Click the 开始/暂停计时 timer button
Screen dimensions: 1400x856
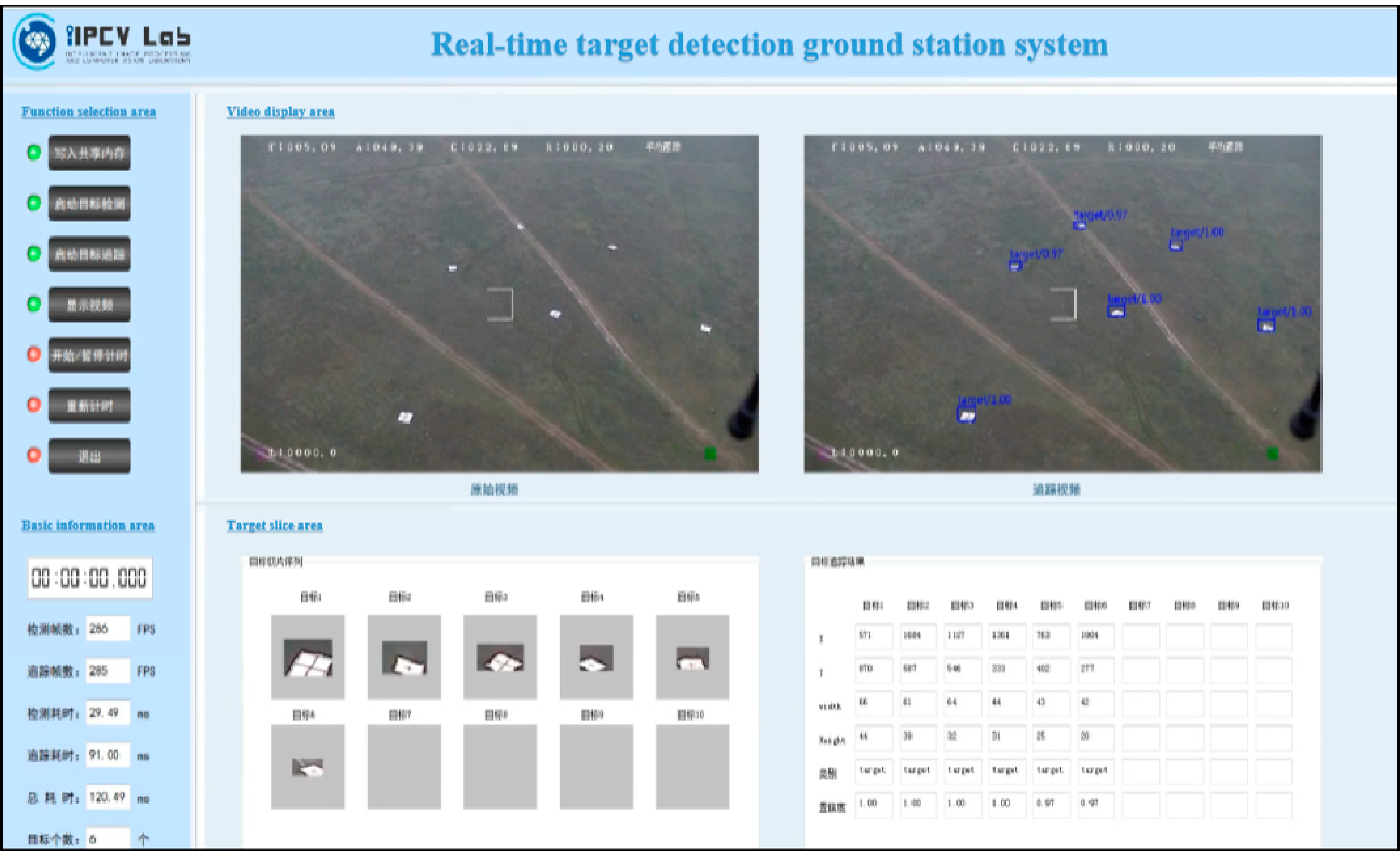click(x=89, y=354)
